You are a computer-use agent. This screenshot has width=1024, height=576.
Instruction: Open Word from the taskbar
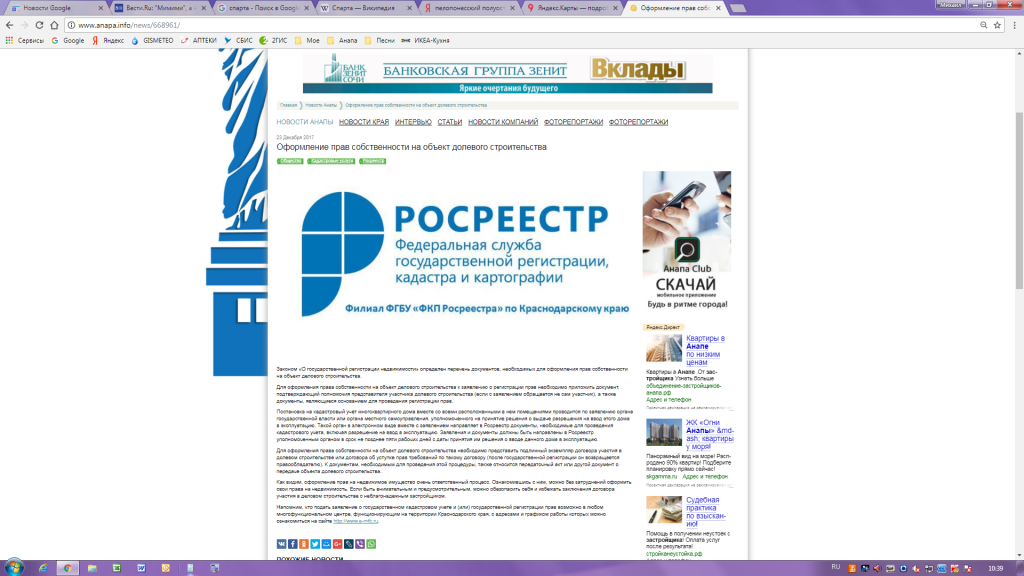point(141,568)
